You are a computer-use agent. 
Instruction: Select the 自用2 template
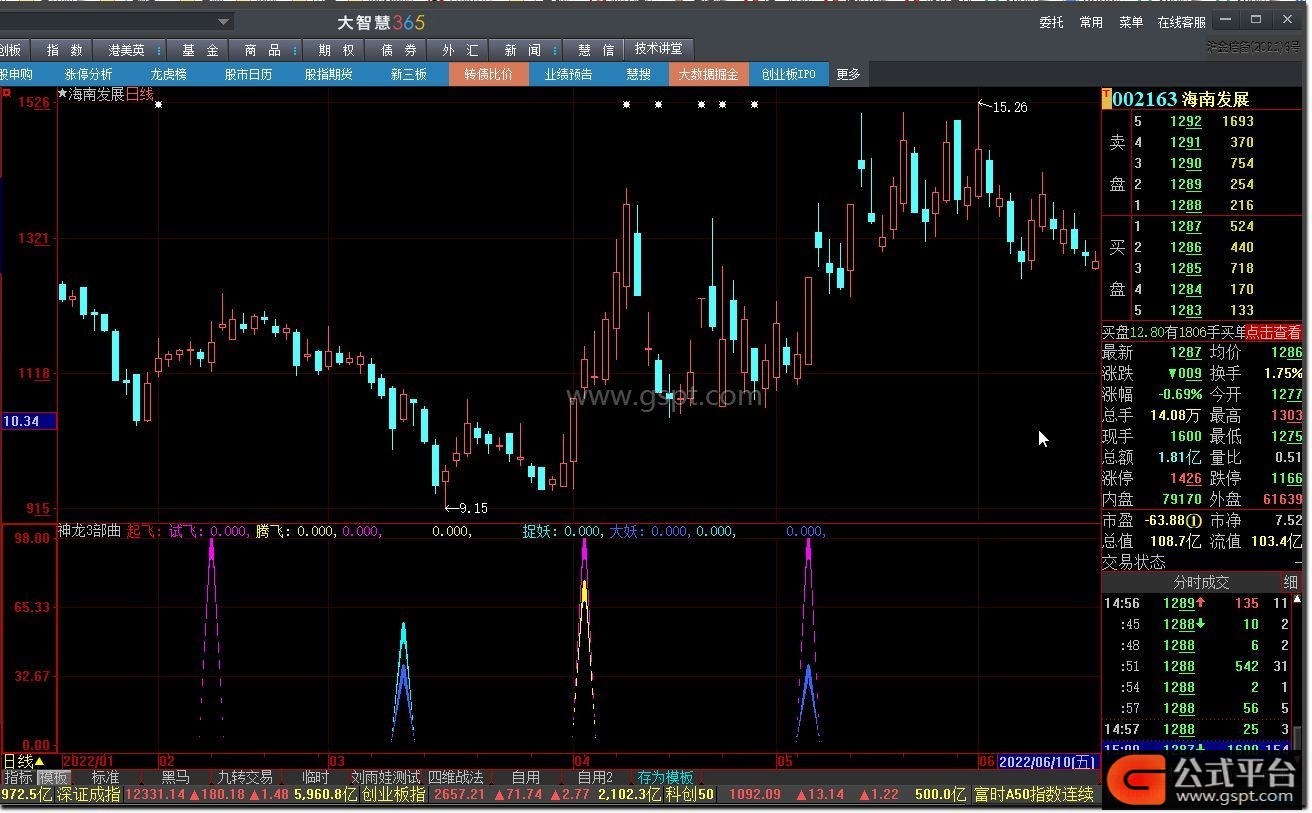[595, 777]
